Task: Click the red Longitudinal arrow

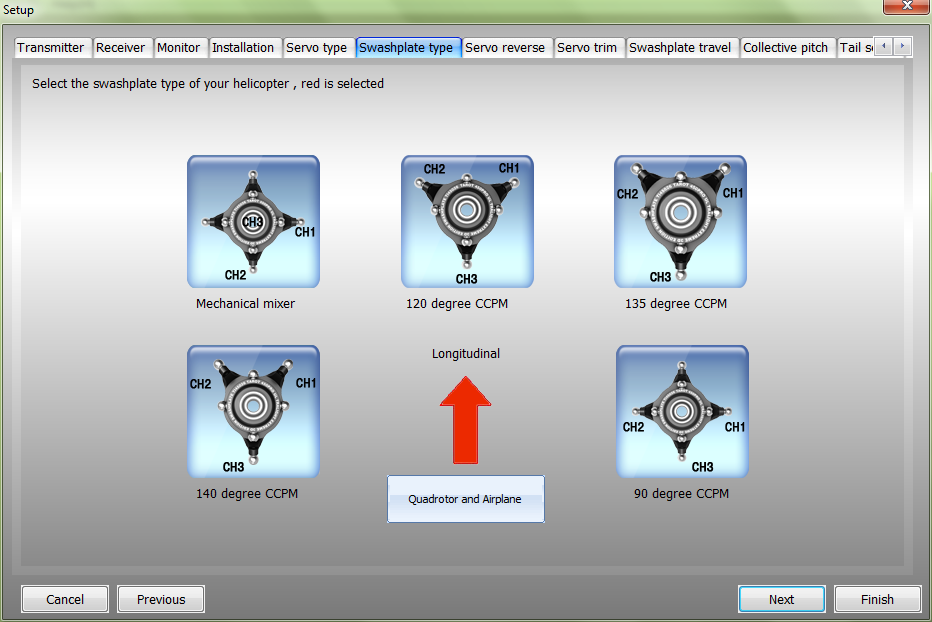Action: (x=466, y=419)
